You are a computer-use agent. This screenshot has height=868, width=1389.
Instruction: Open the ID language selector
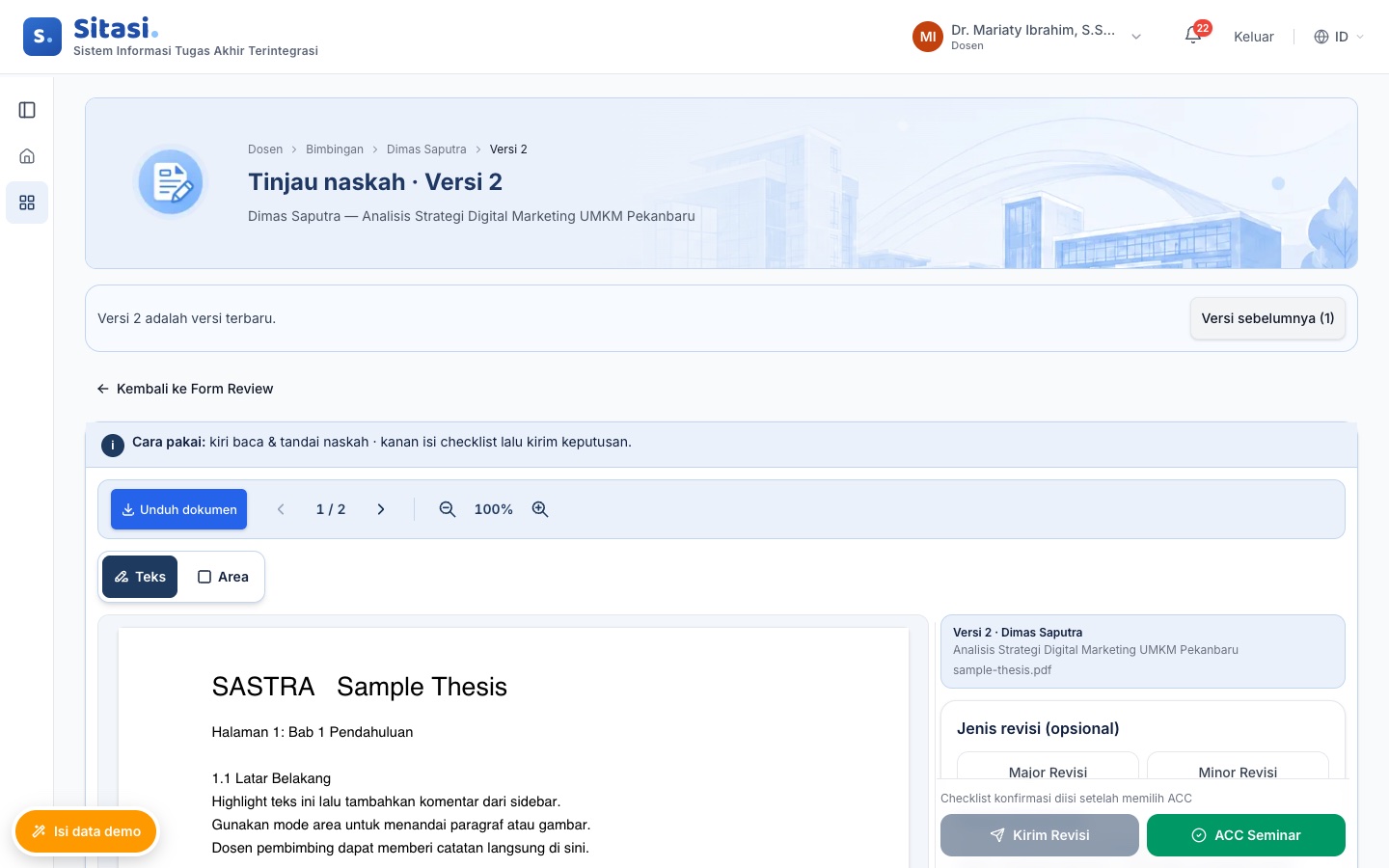[x=1340, y=37]
